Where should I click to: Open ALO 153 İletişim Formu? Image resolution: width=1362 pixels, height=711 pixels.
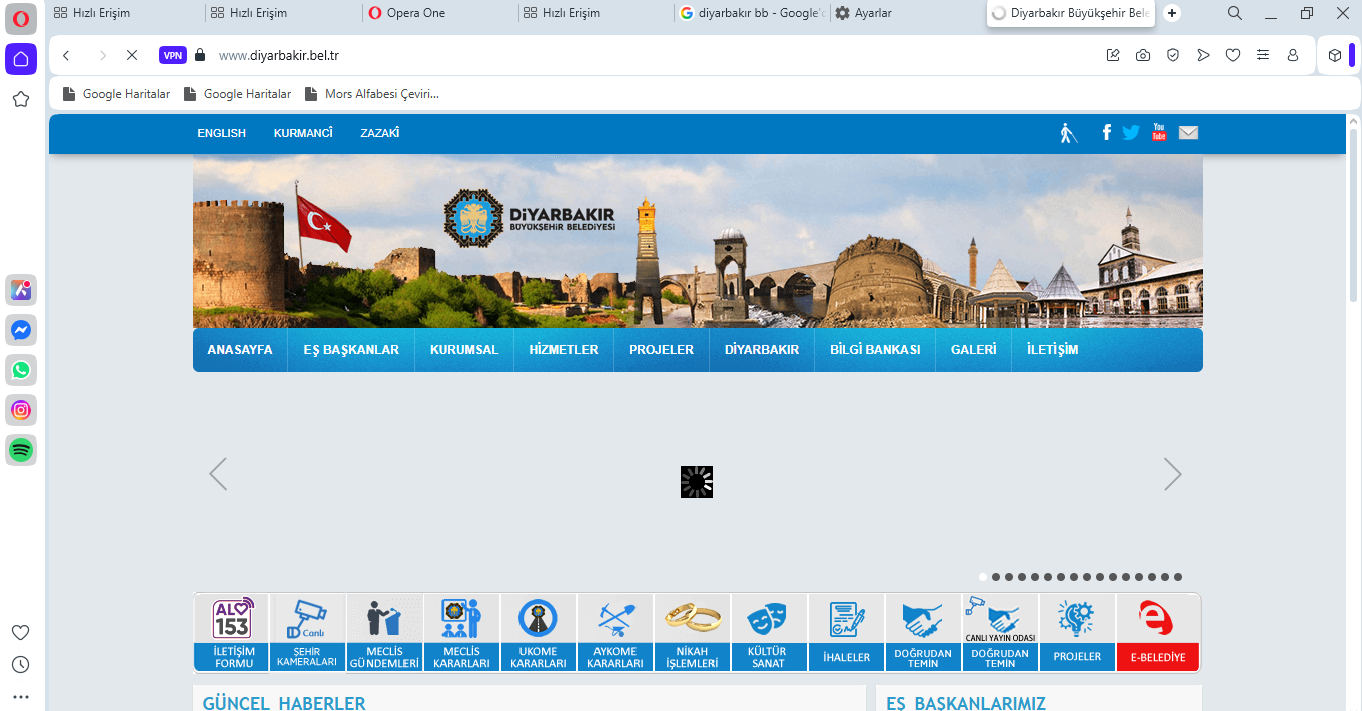pyautogui.click(x=231, y=633)
